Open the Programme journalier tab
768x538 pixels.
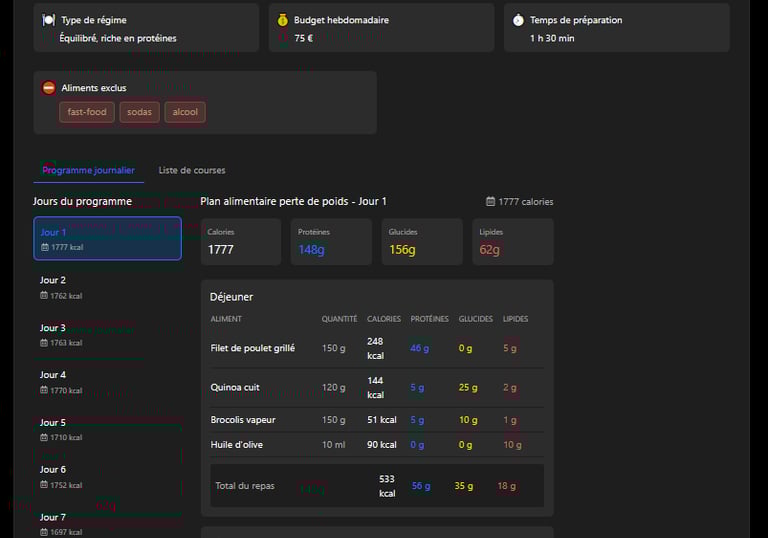89,171
